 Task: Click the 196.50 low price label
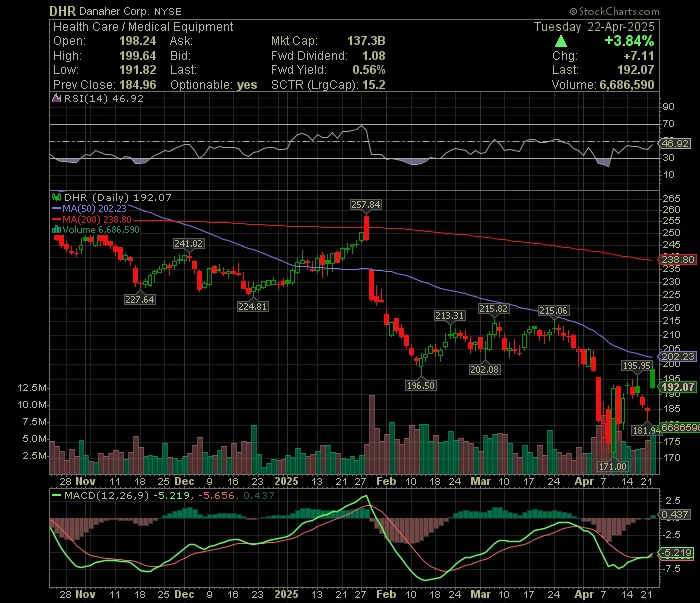421,385
